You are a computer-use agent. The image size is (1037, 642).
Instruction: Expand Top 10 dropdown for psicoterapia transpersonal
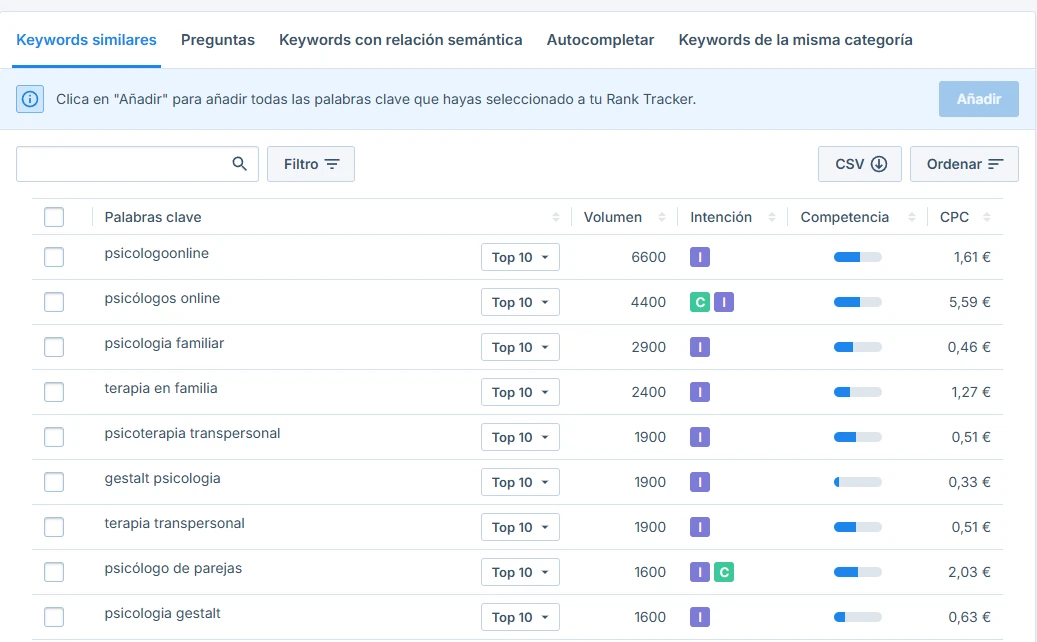point(520,437)
